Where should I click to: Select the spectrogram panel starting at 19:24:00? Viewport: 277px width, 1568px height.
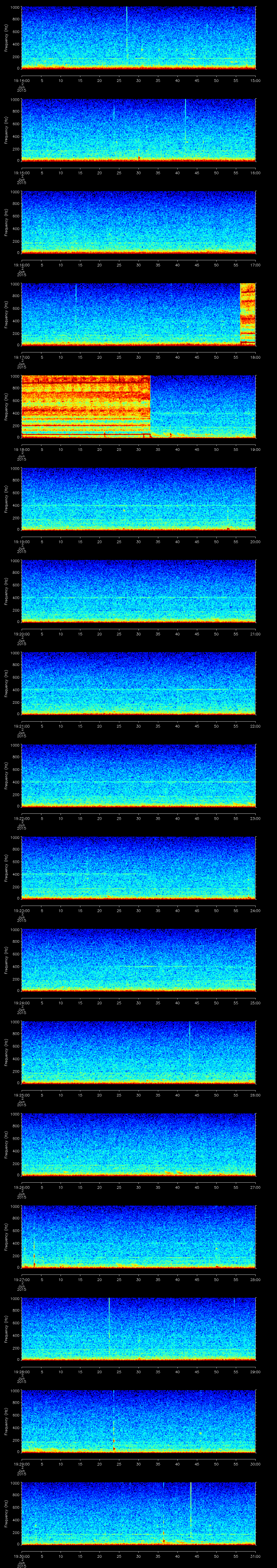point(138,960)
